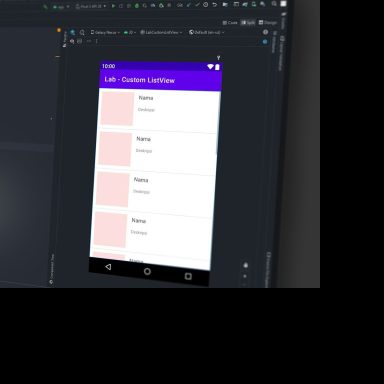
Task: Click the Lab - Custom ListView app bar title
Action: pyautogui.click(x=140, y=80)
